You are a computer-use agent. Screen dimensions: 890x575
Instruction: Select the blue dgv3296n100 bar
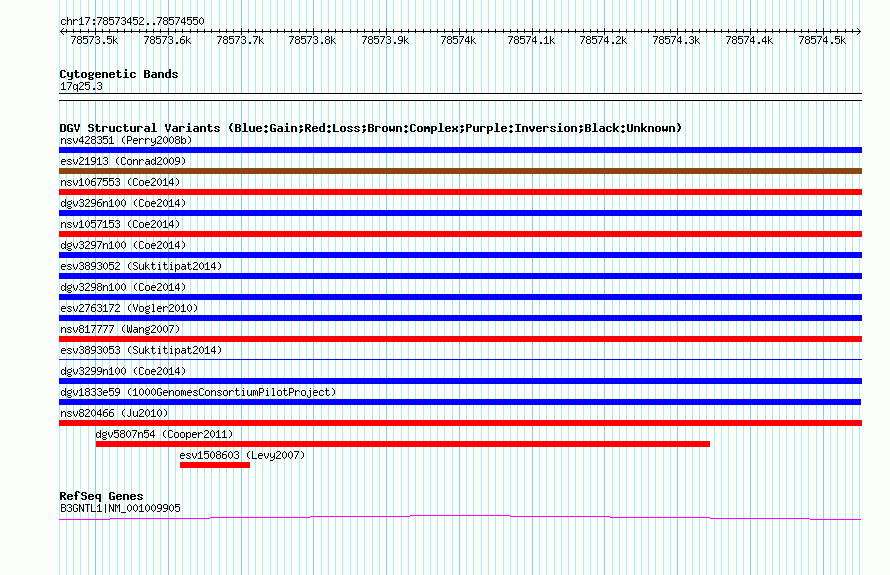pyautogui.click(x=460, y=213)
